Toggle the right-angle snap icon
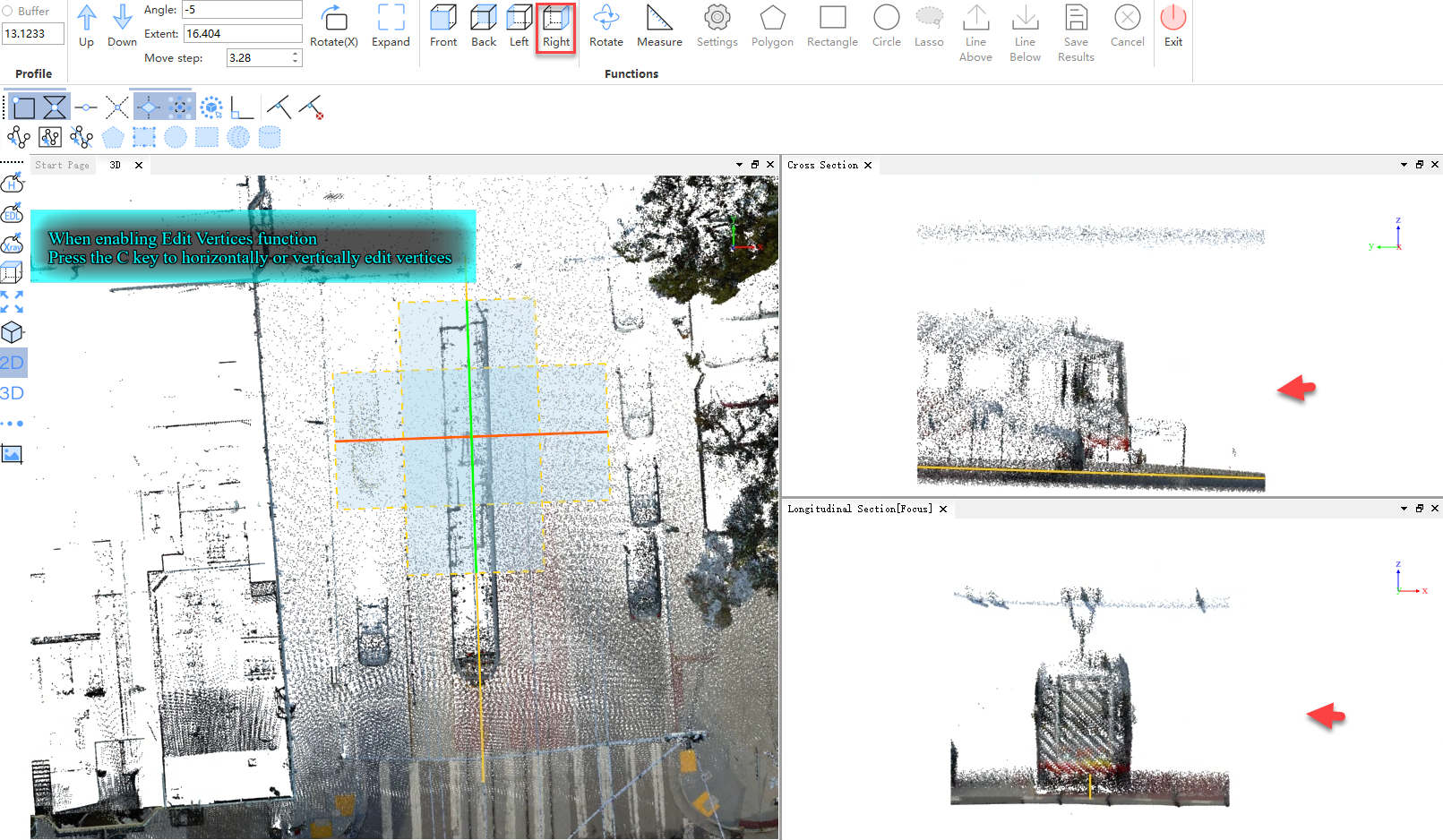Viewport: 1443px width, 840px height. 242,107
